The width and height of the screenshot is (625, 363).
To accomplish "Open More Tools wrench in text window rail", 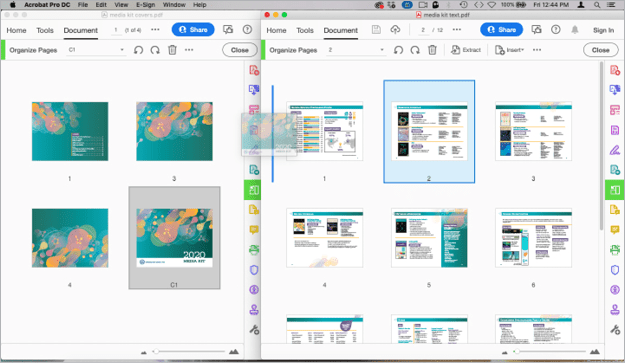I will point(615,330).
